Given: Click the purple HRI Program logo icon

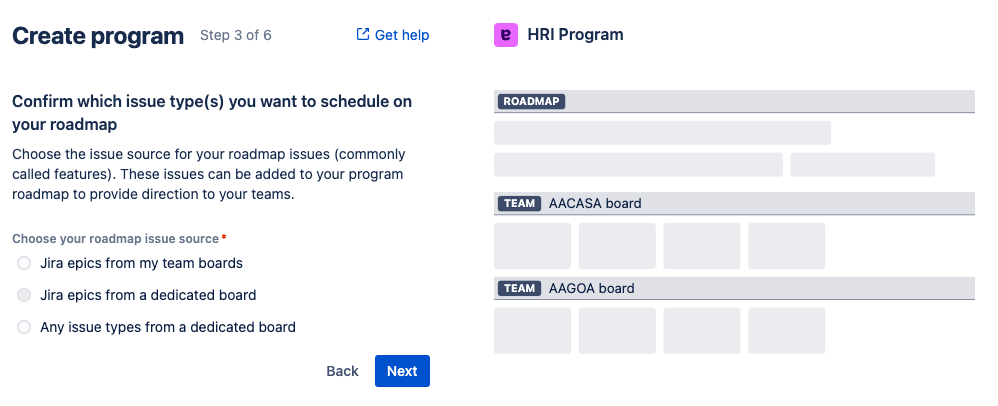Looking at the screenshot, I should [506, 35].
